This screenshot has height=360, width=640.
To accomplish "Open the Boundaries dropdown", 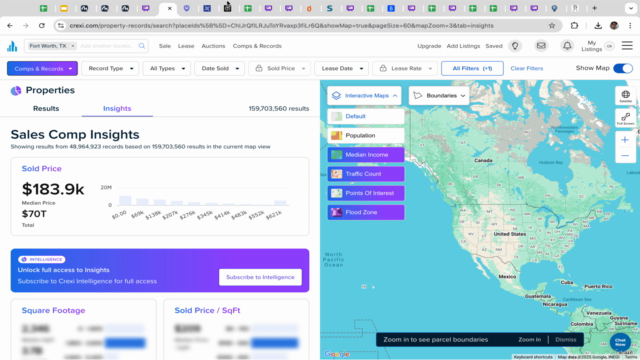I will 439,96.
